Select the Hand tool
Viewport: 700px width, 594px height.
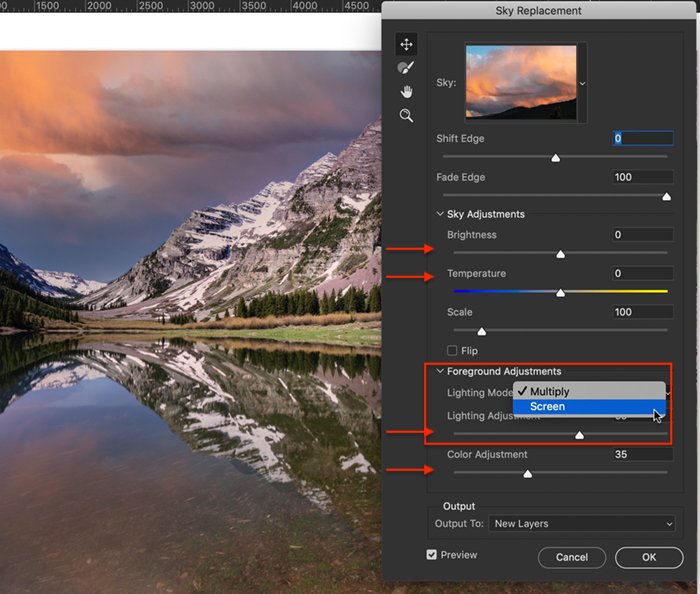tap(406, 92)
